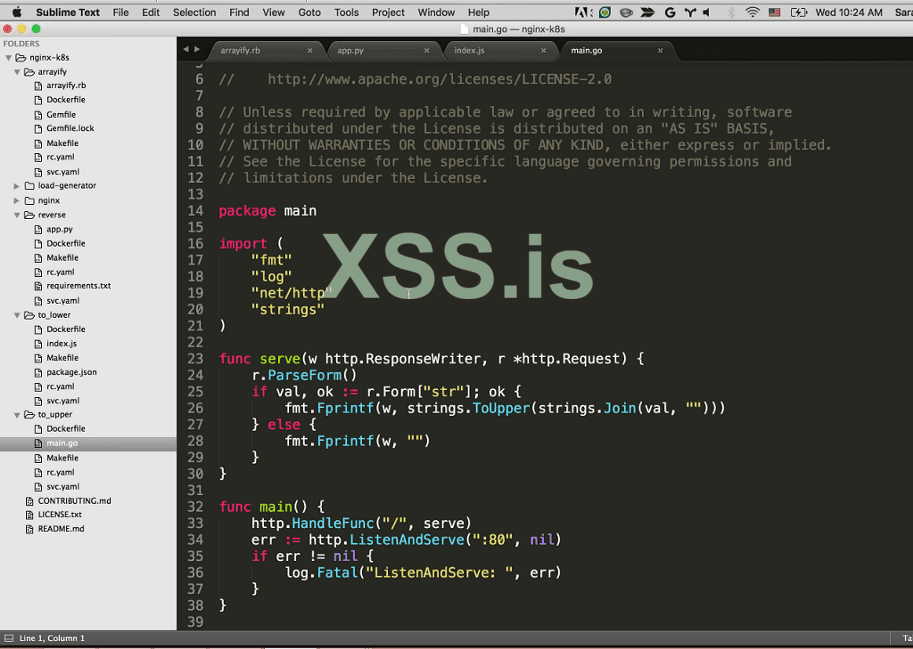Click the load-generator folder icon
The image size is (913, 649).
[x=30, y=186]
